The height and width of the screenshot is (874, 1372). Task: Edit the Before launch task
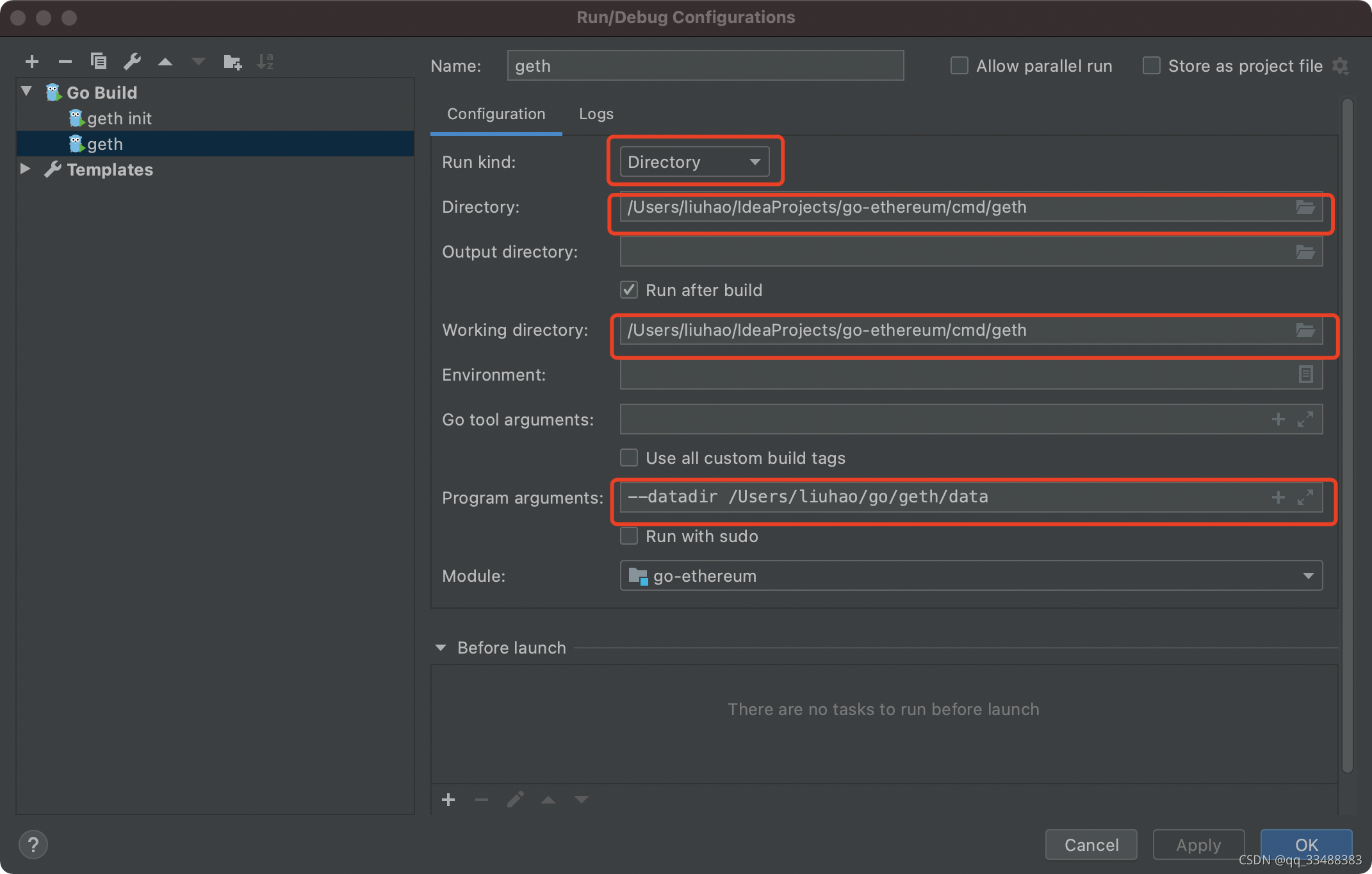tap(515, 800)
